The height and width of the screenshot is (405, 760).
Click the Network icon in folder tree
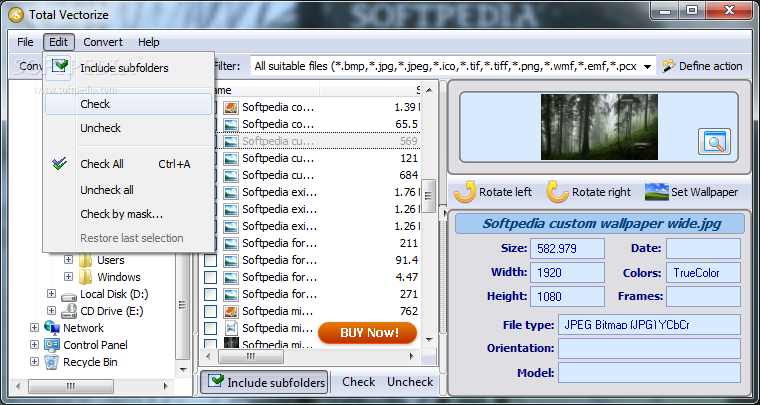coord(52,328)
